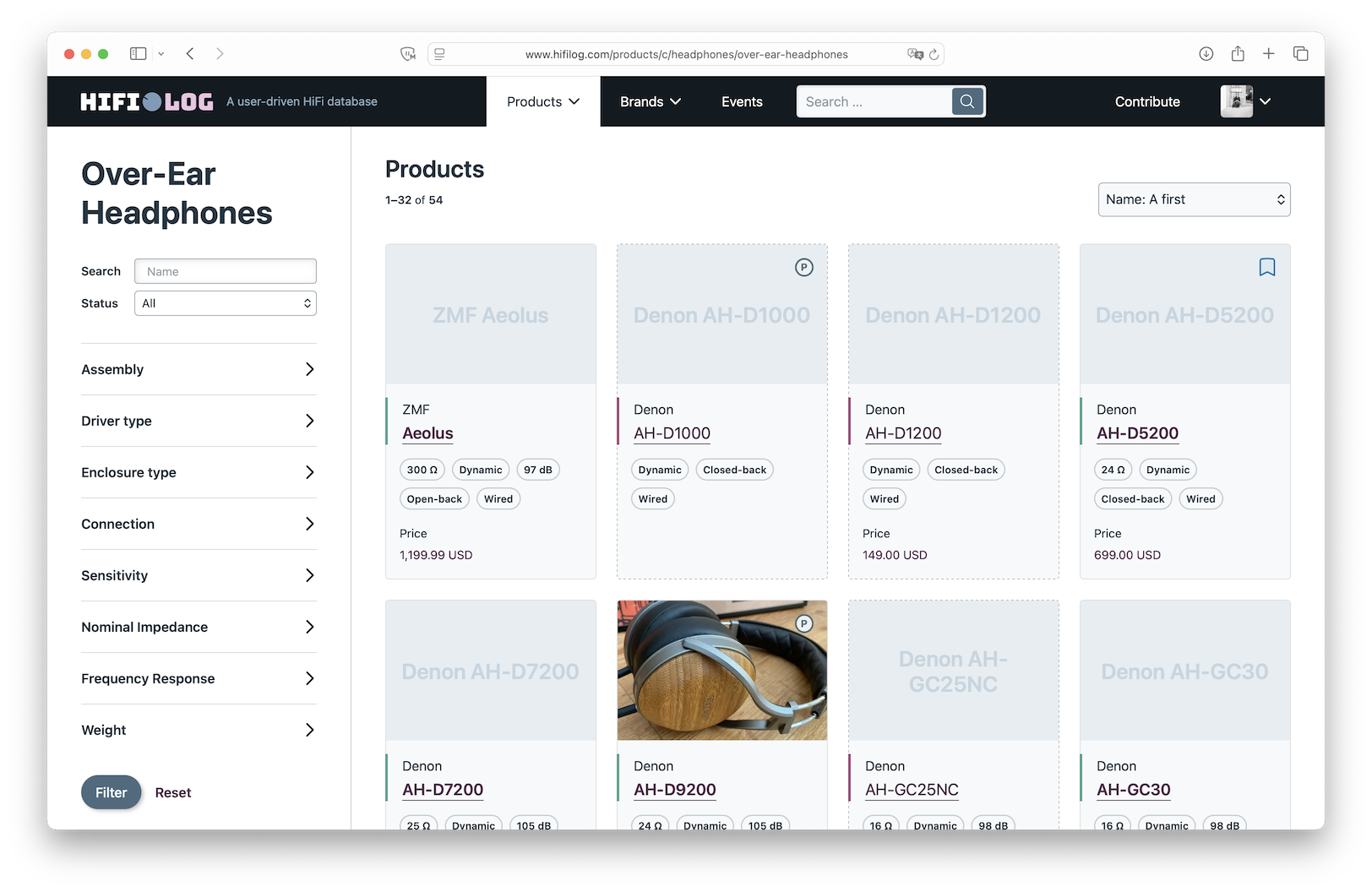Click the P badge on Denon AH-D1000 card

point(804,268)
